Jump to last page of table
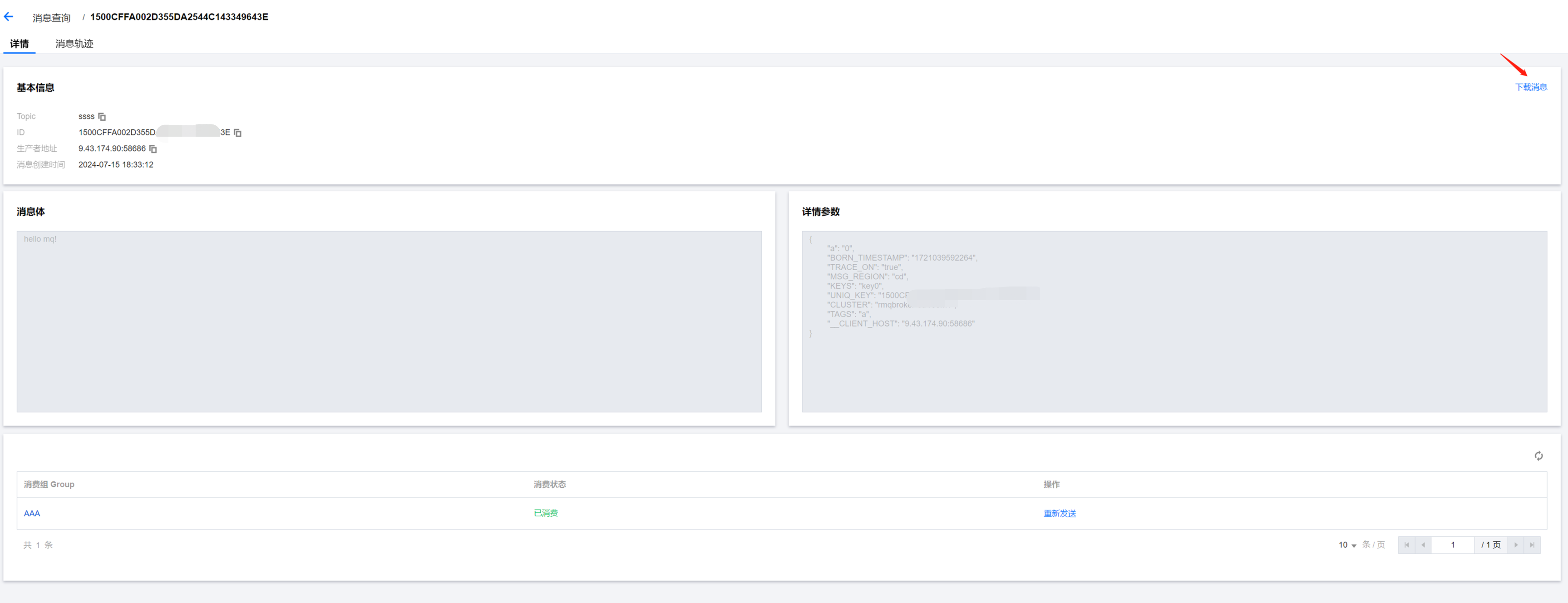Screen dimensions: 1568x603 tap(1532, 544)
